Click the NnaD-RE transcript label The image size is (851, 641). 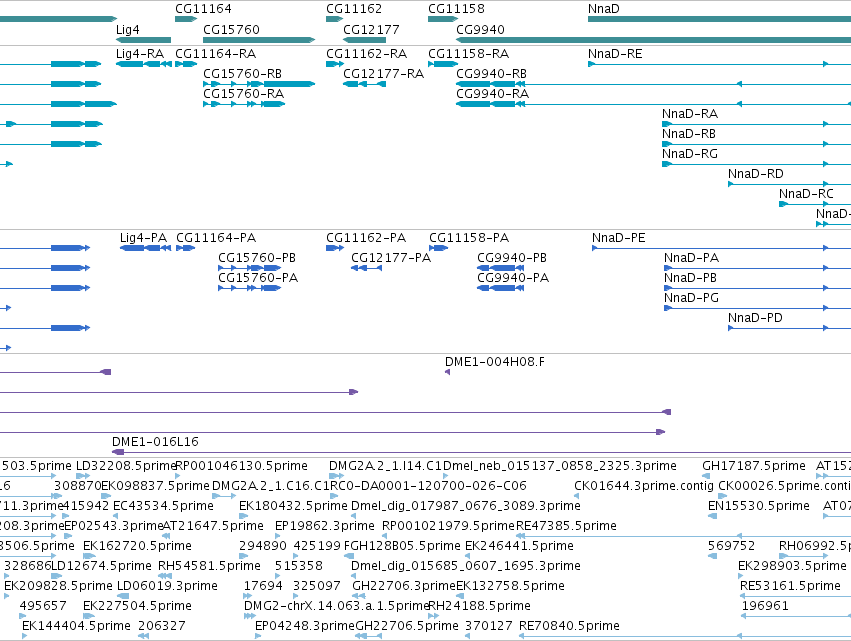click(615, 54)
